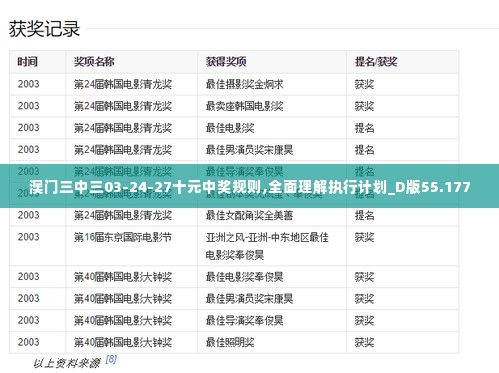Click 第24届韩国电影青龙奖 in the 最佳女配角奖 row
This screenshot has height=373, width=499.
[123, 215]
